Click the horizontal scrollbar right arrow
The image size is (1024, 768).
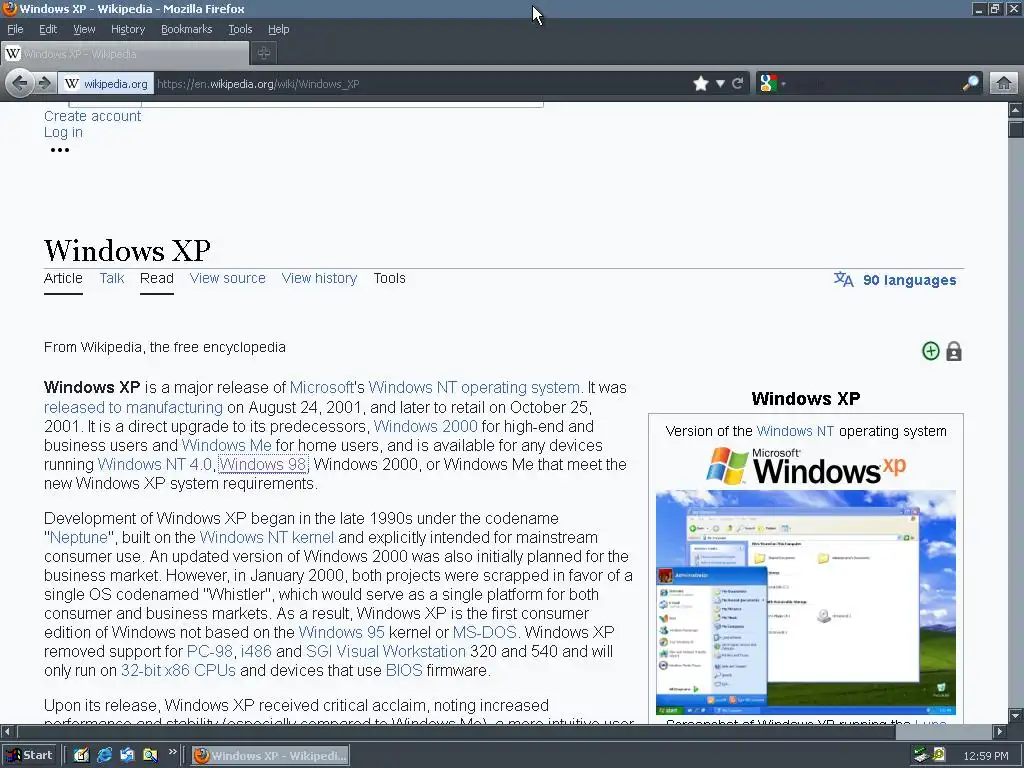(999, 731)
